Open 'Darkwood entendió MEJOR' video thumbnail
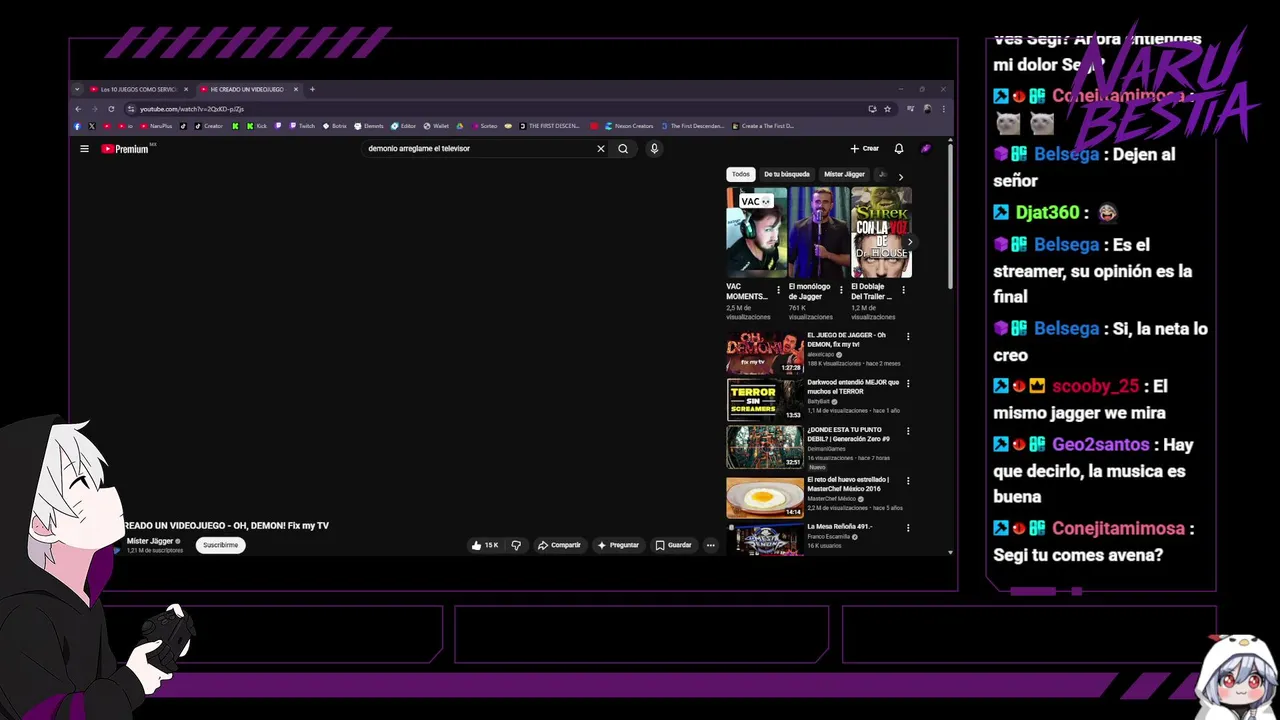This screenshot has height=720, width=1280. pos(765,400)
